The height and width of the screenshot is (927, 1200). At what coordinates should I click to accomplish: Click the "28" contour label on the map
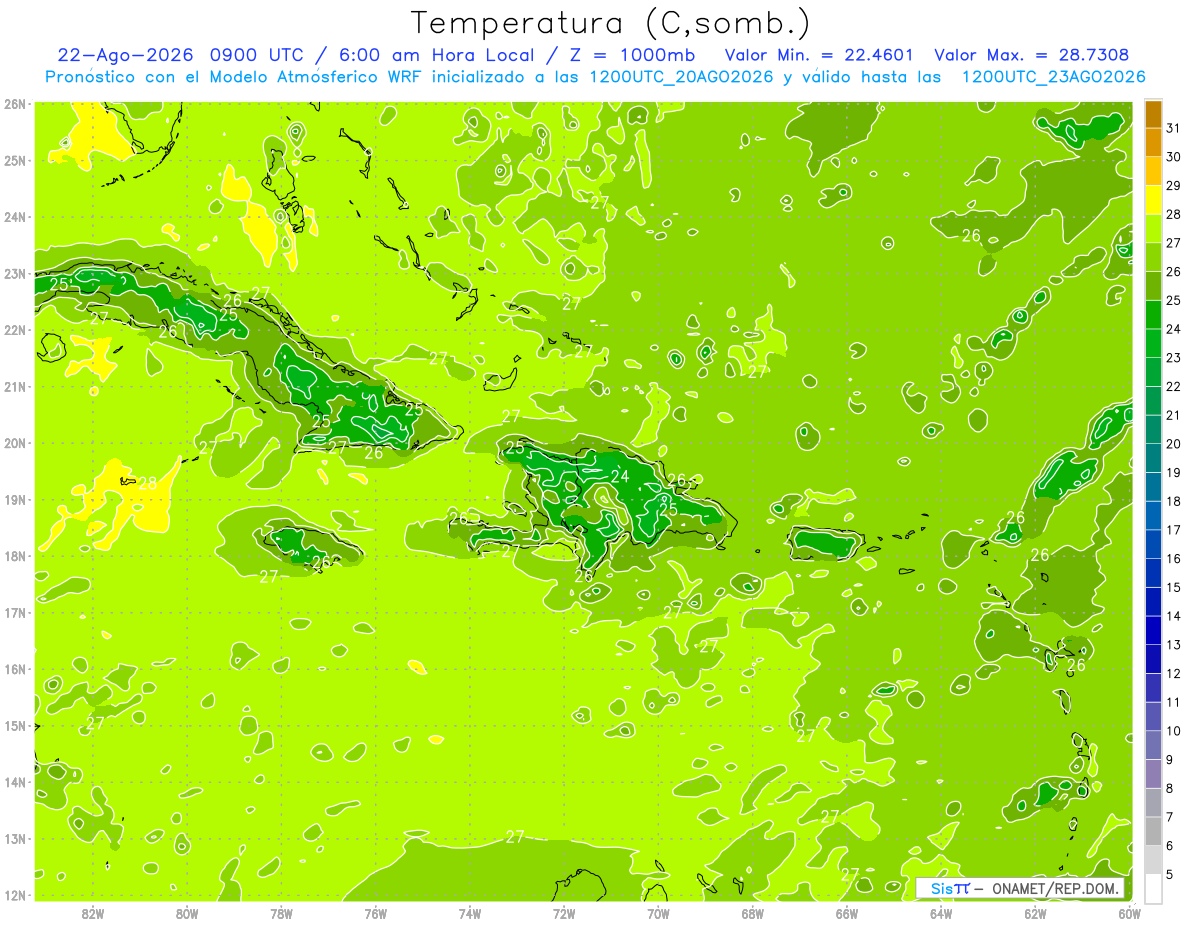147,483
